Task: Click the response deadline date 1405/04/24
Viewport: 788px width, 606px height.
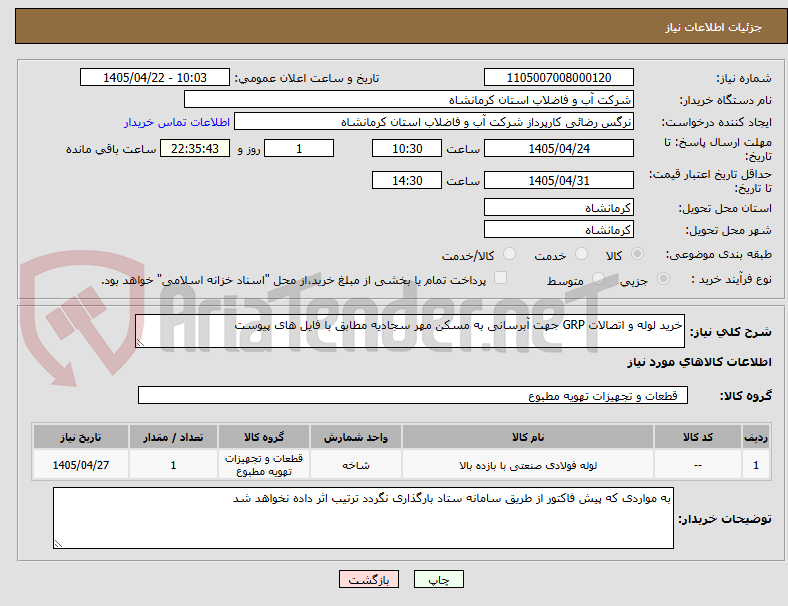Action: (x=558, y=149)
